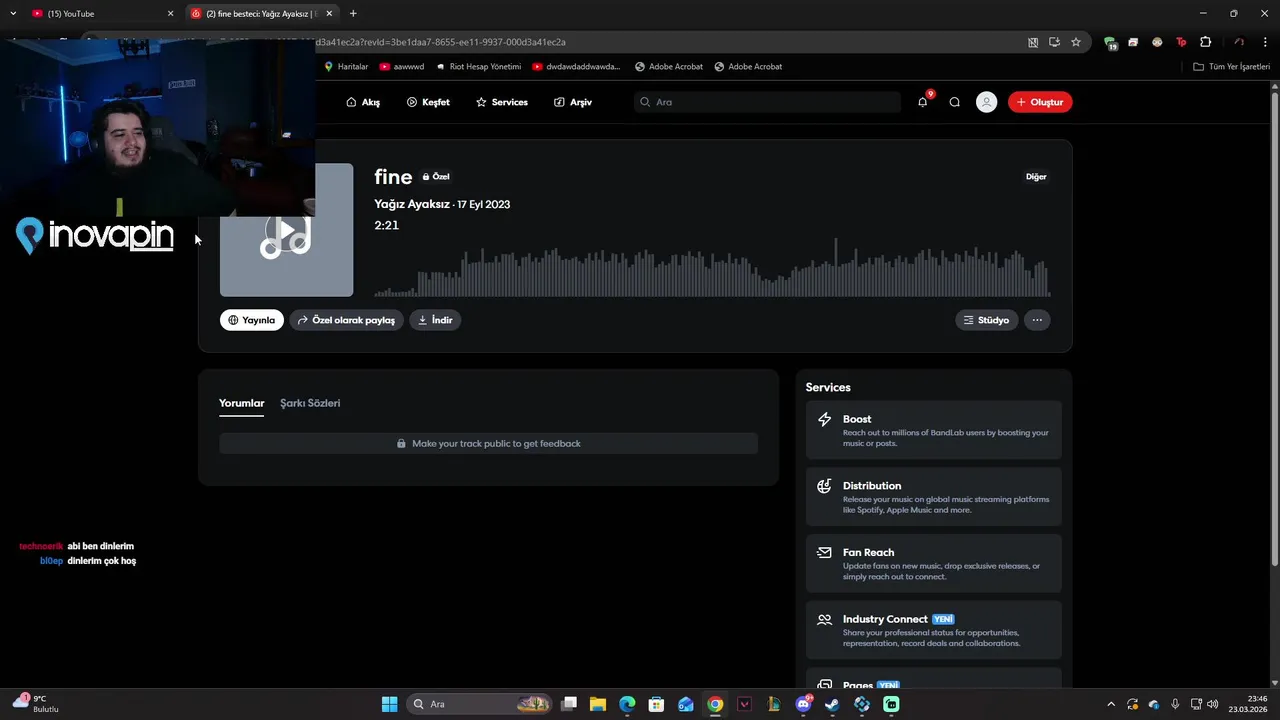Open the three-dot more options menu
The height and width of the screenshot is (720, 1280).
pyautogui.click(x=1037, y=320)
